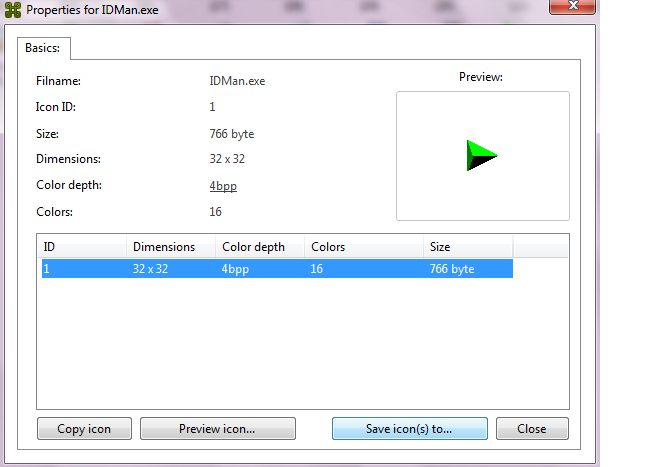Click the 16 colors cell in list row
This screenshot has height=467, width=649.
317,269
